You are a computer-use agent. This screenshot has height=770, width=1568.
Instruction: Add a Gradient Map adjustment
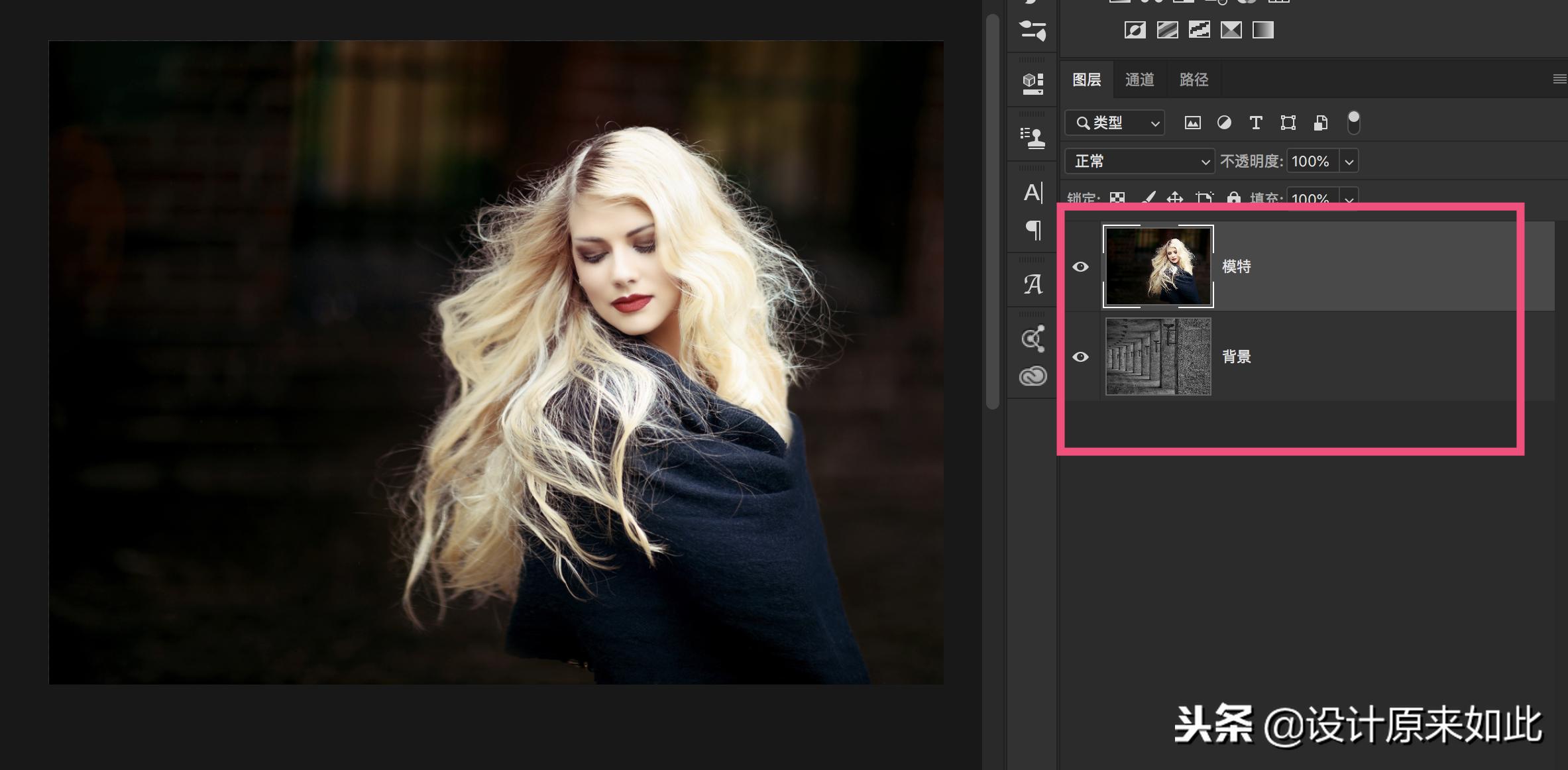(x=1262, y=30)
